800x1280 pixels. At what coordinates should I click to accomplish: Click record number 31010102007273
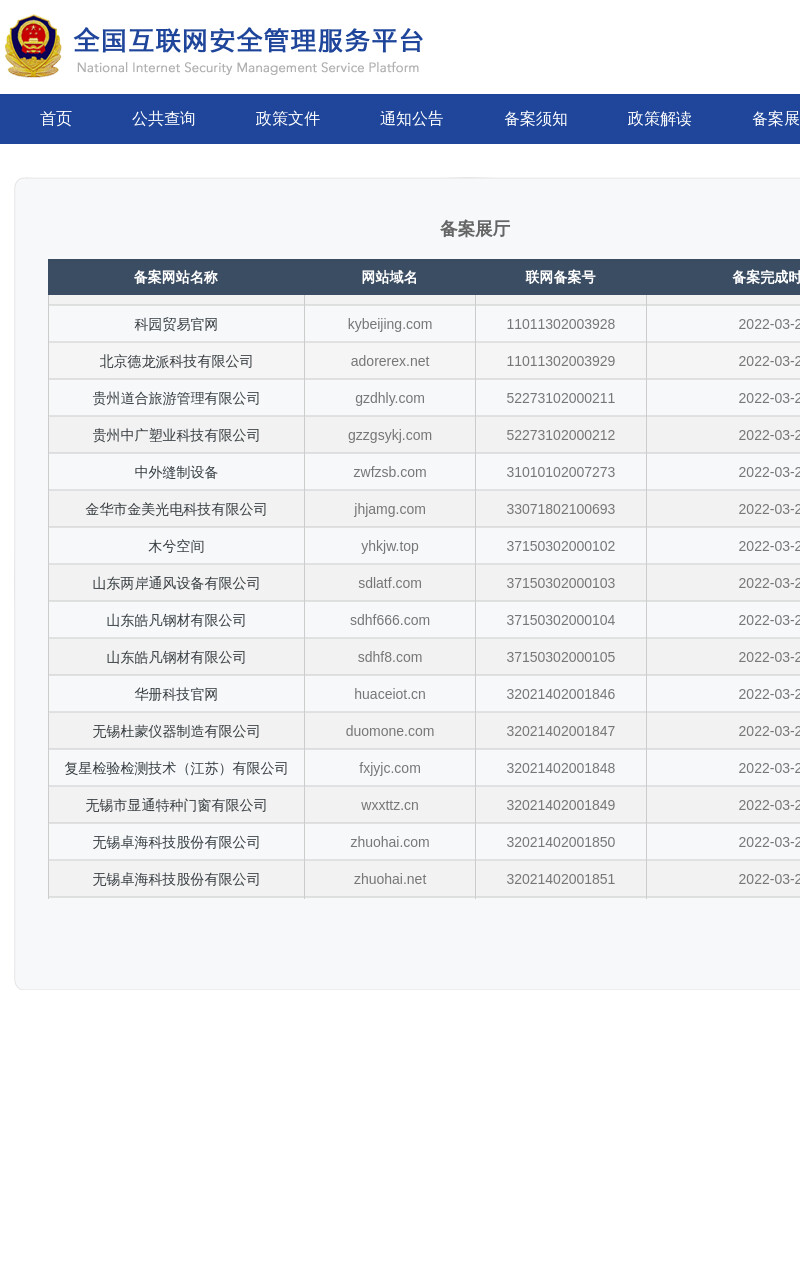561,472
